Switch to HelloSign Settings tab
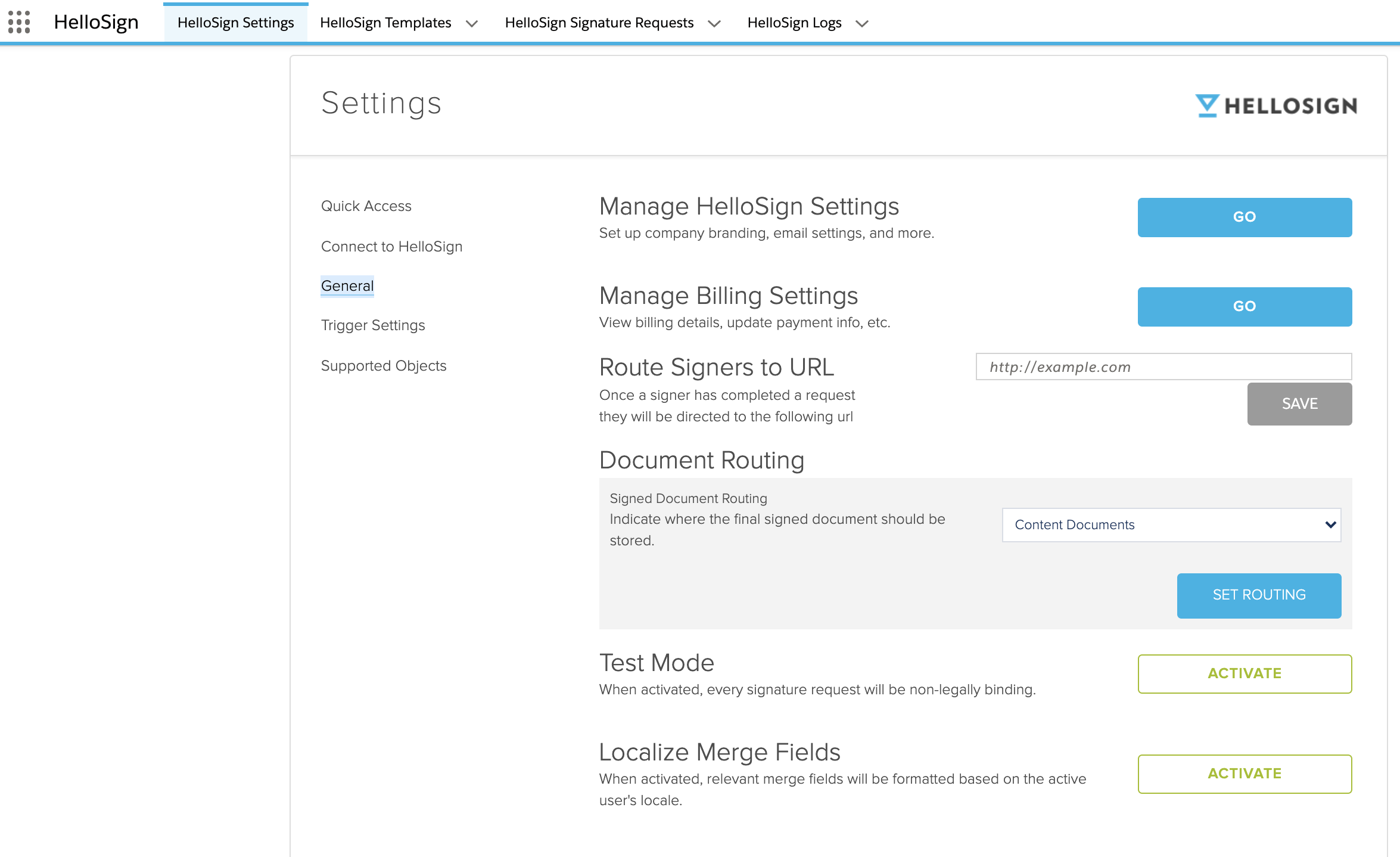Screen dimensions: 1400x857 pyautogui.click(x=235, y=23)
